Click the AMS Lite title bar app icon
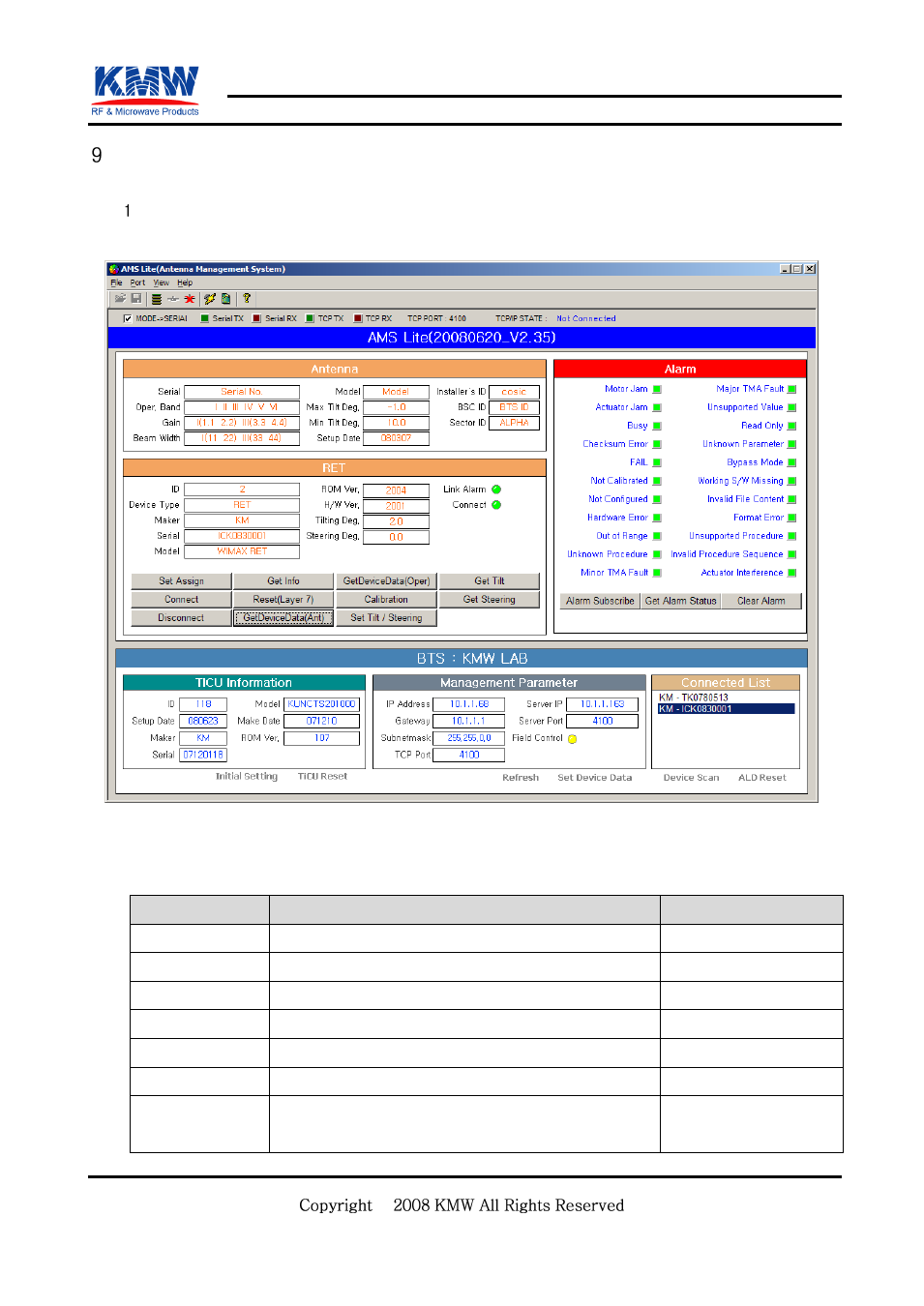Image resolution: width=924 pixels, height=1306 pixels. (114, 269)
